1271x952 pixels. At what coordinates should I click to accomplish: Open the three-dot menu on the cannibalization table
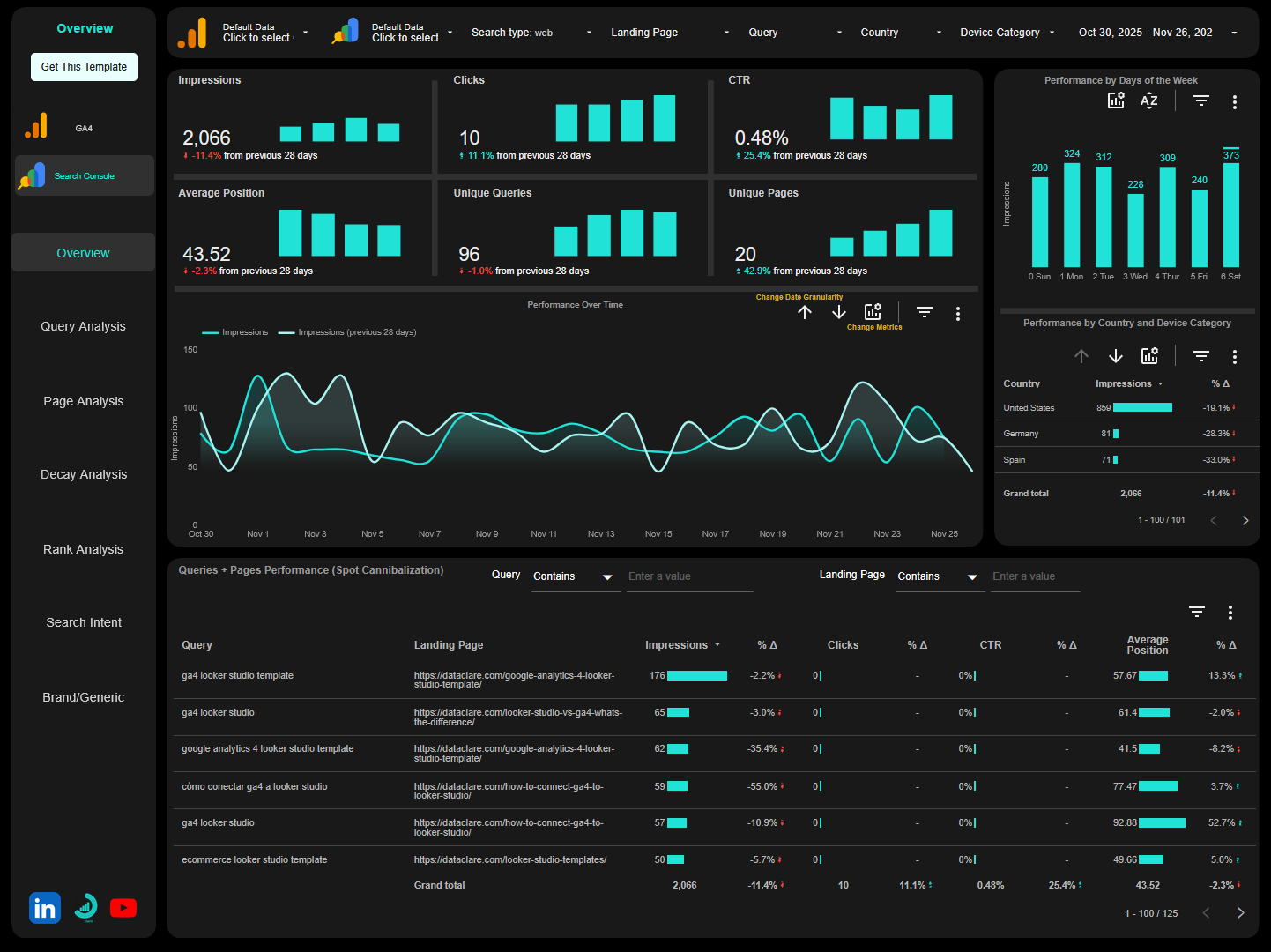(x=1230, y=611)
